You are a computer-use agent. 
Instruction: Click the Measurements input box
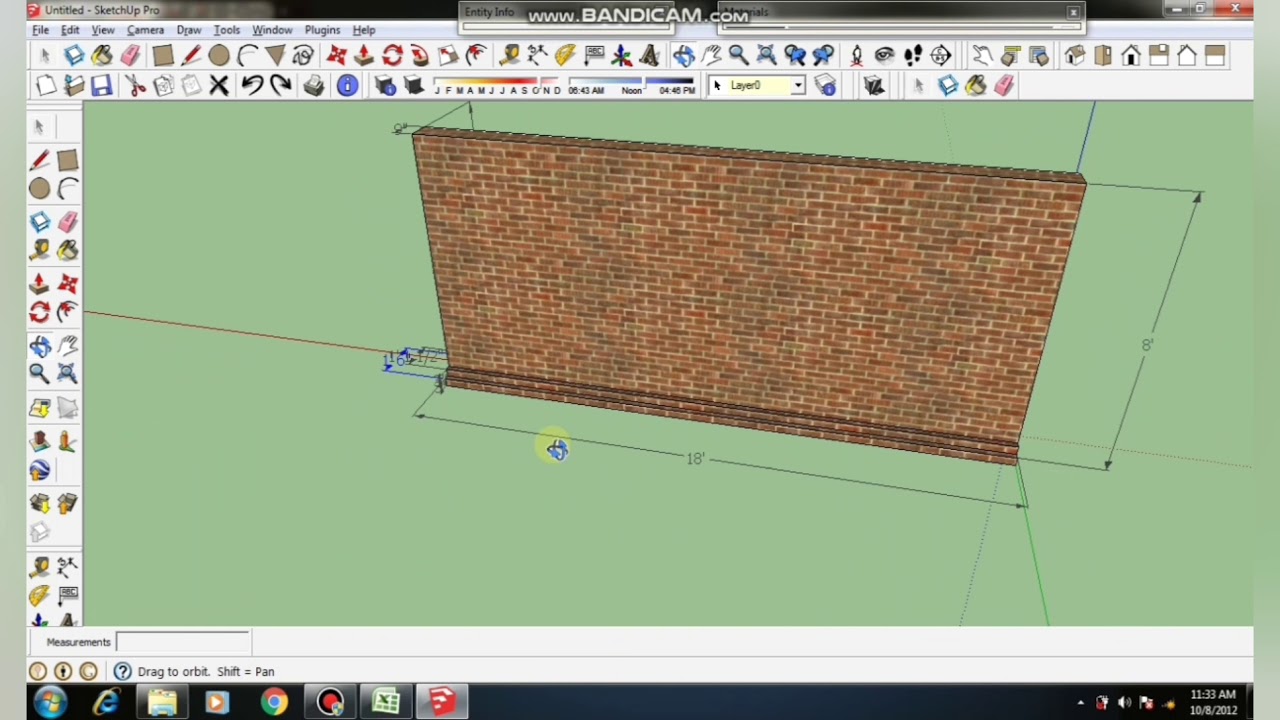click(183, 642)
